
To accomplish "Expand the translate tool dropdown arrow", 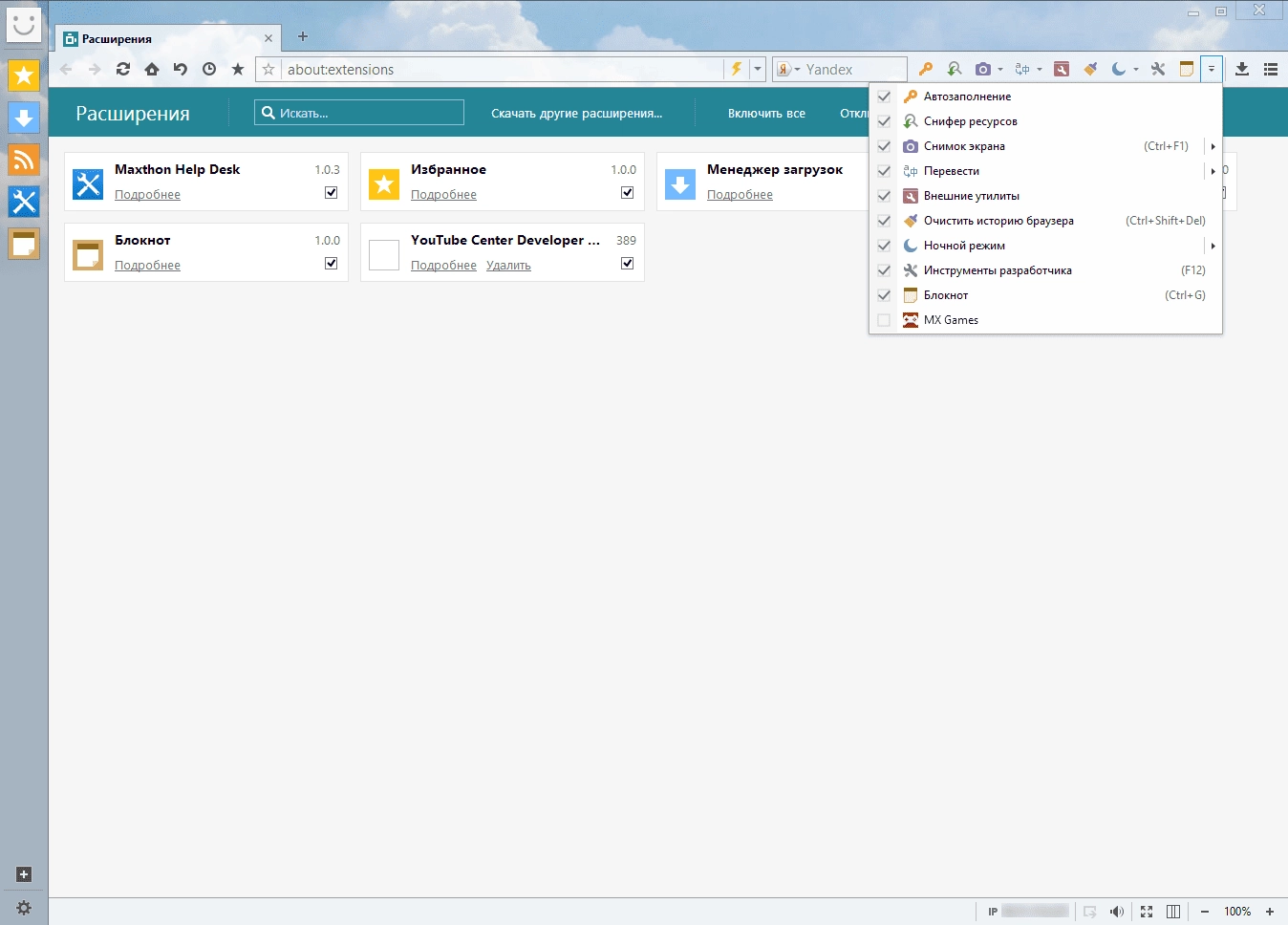I will [1040, 69].
